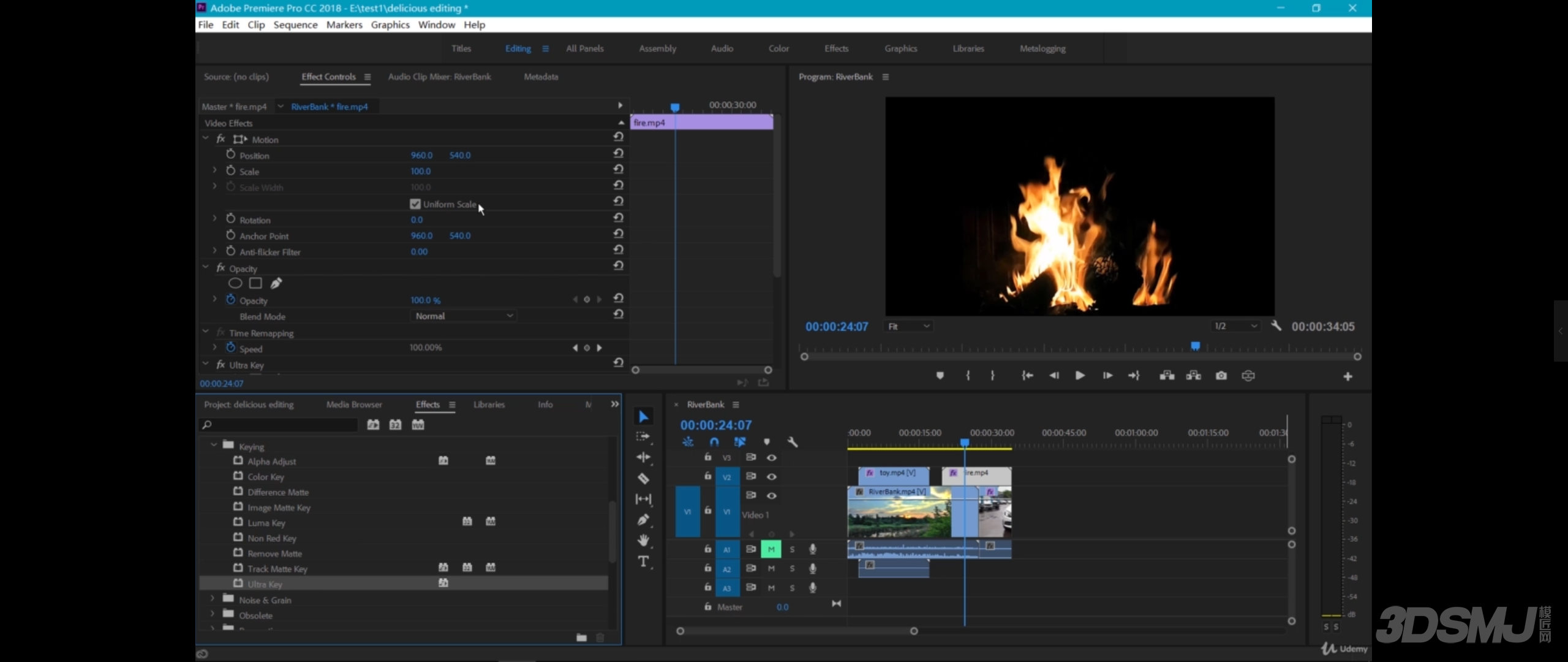Viewport: 1568px width, 662px height.
Task: Filter effects by Accelerated Effects icon
Action: point(373,425)
